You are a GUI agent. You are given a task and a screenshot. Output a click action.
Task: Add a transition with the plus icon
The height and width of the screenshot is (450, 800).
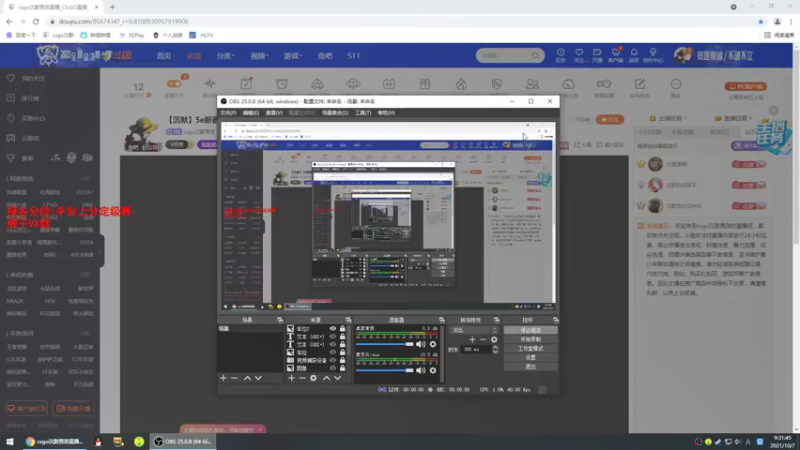point(472,340)
